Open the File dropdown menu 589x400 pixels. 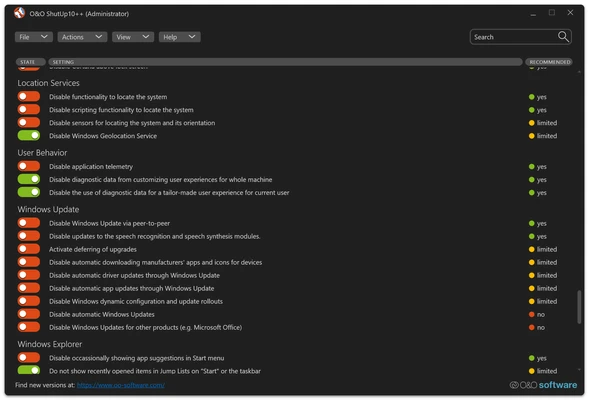33,37
